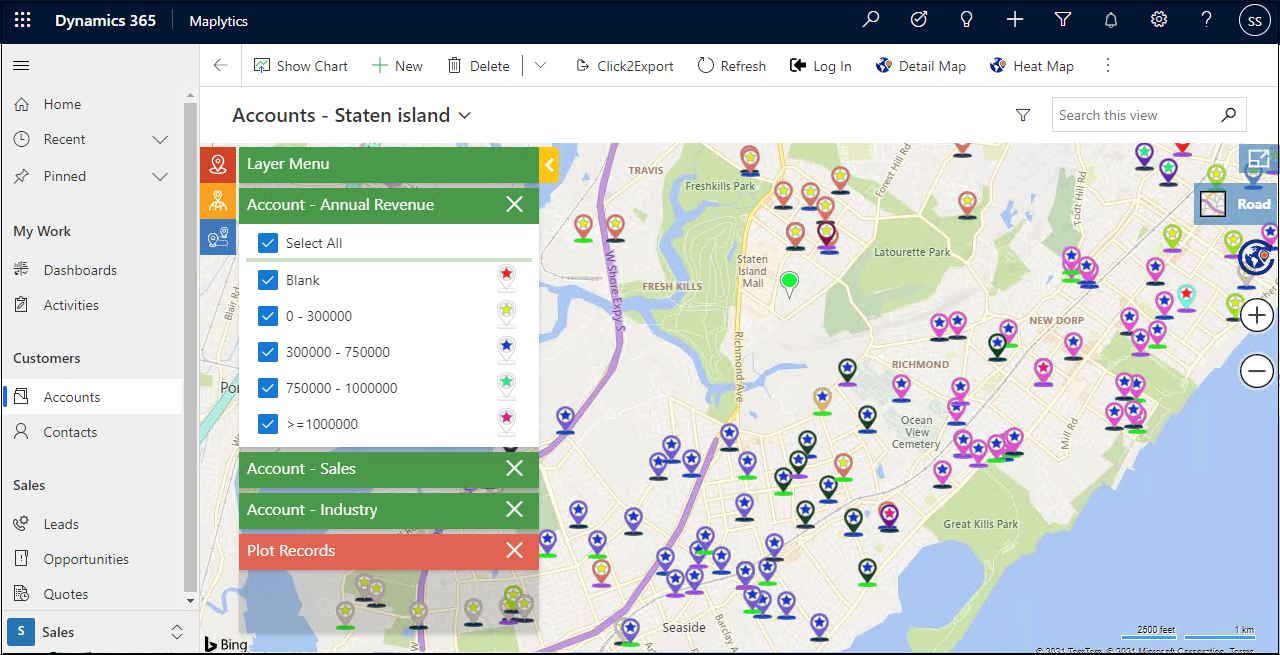
Task: Open the view filter funnel icon
Action: pyautogui.click(x=1023, y=115)
